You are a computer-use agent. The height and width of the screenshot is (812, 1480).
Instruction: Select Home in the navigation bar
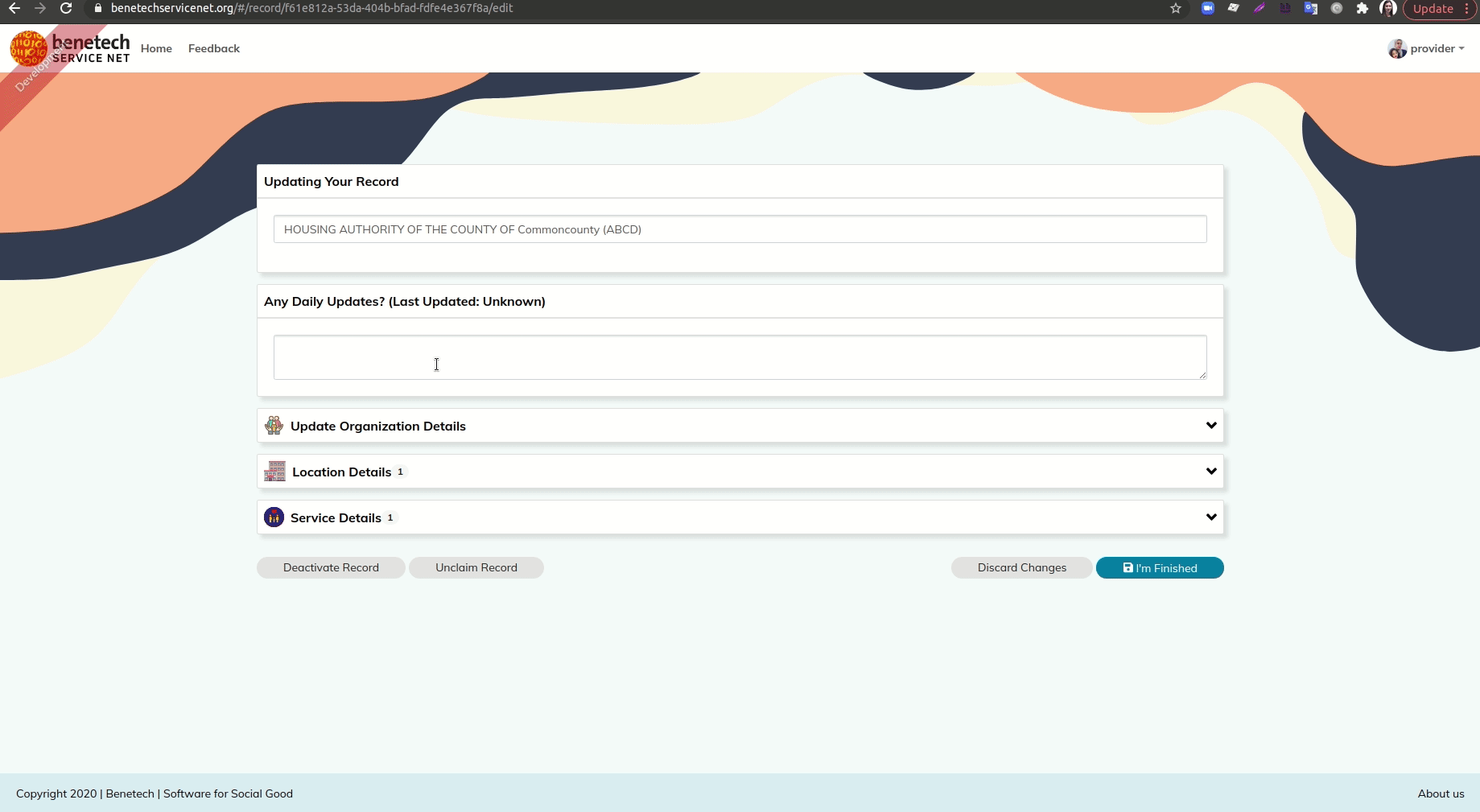(156, 48)
